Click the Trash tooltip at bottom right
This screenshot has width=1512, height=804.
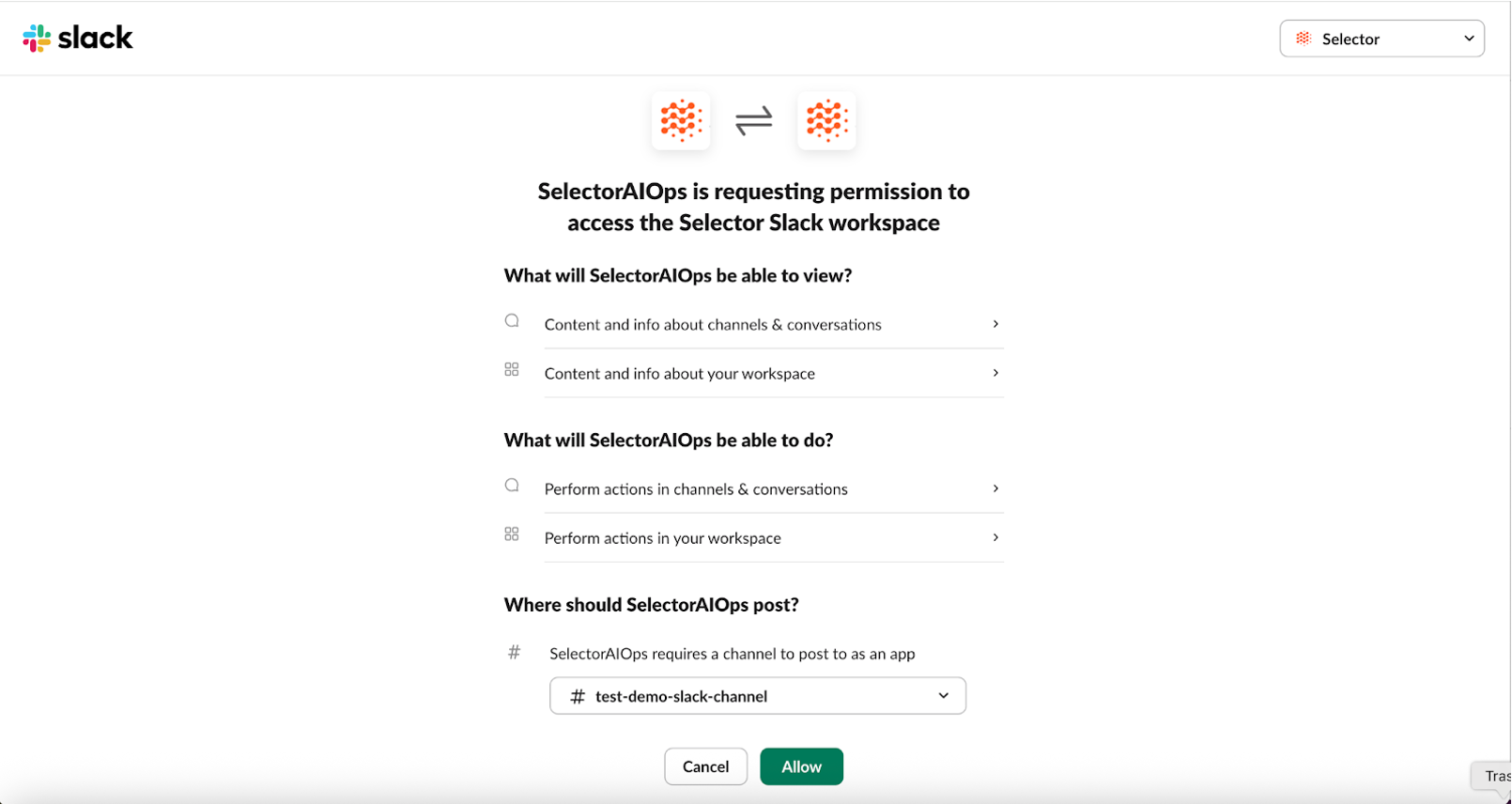coord(1495,776)
